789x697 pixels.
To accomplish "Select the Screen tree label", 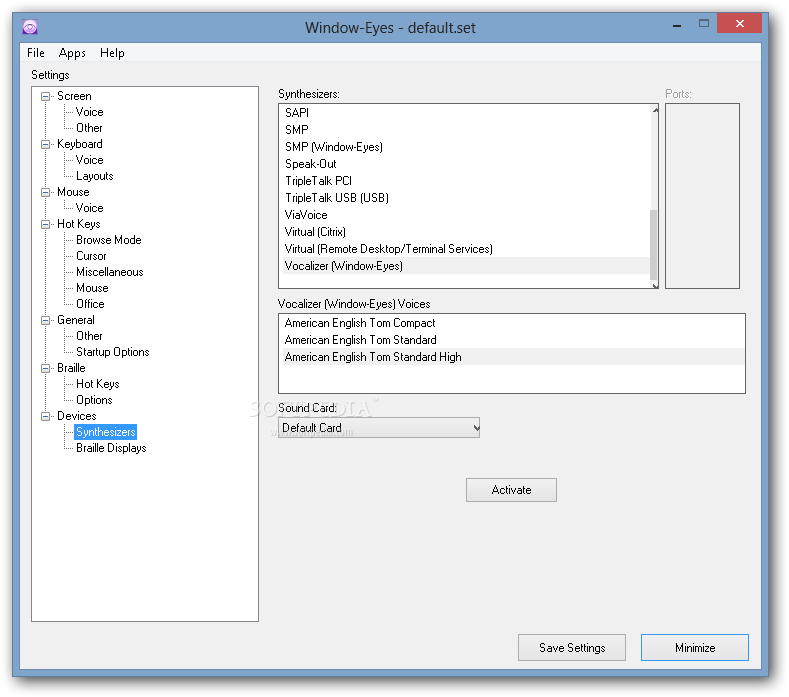I will pyautogui.click(x=74, y=96).
